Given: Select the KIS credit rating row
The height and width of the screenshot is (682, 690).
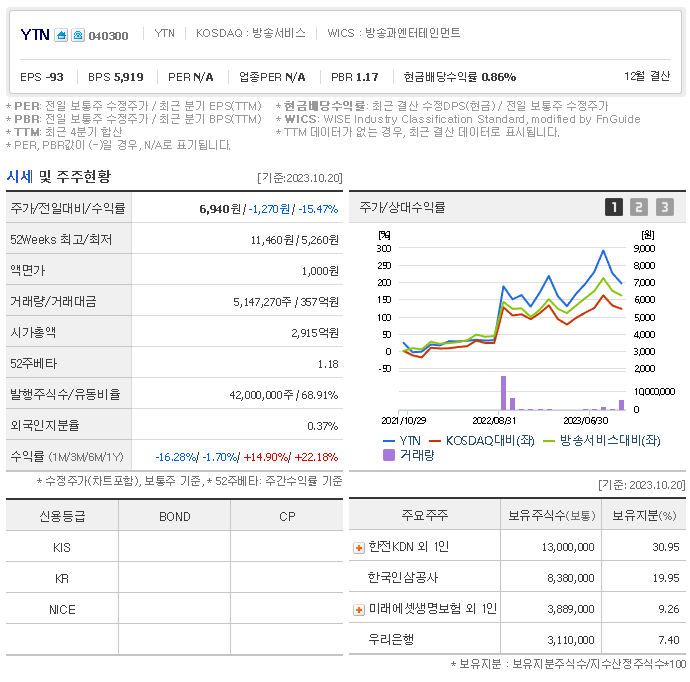Looking at the screenshot, I should coord(174,547).
